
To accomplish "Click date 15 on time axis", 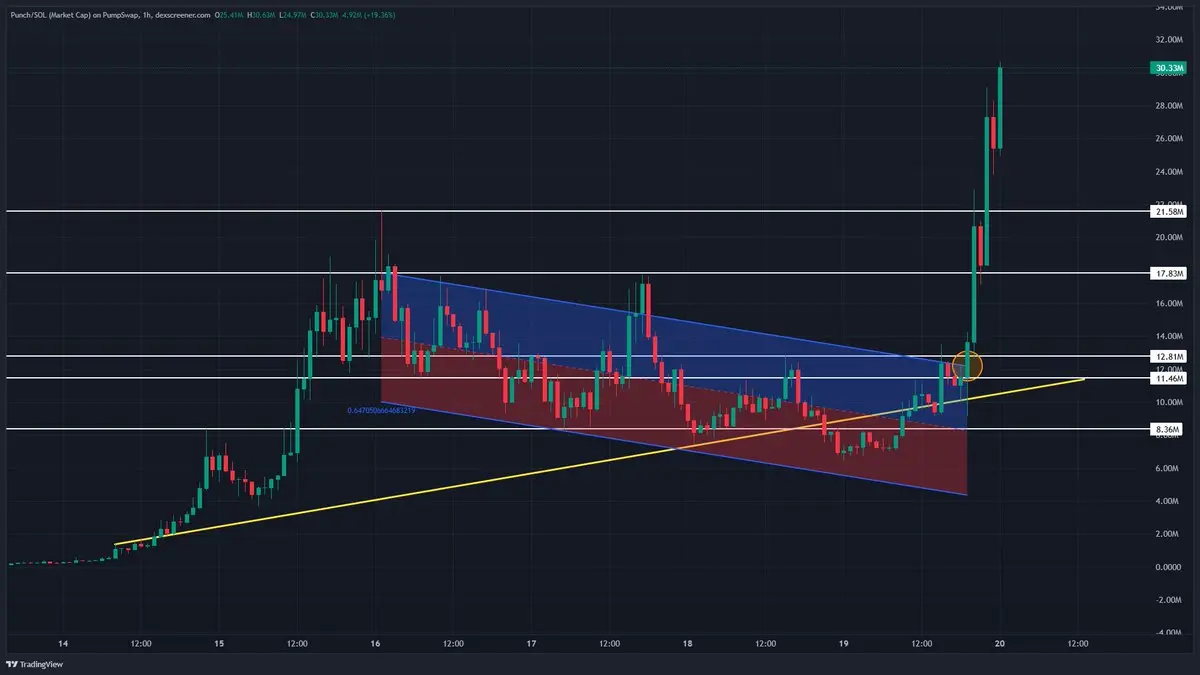I will 219,645.
